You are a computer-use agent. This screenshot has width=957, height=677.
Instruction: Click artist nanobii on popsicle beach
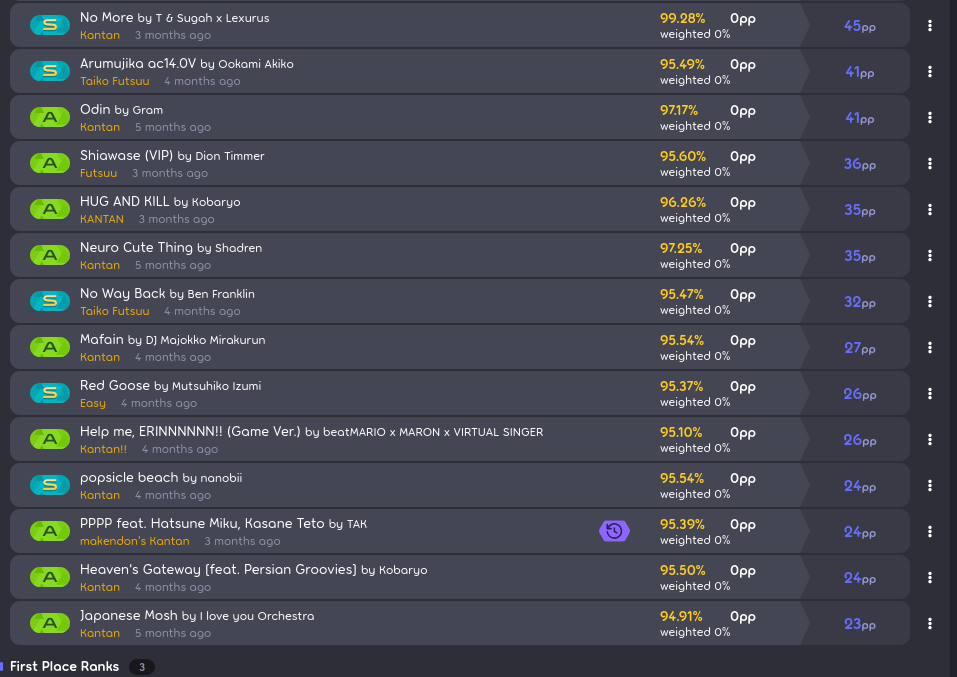221,478
